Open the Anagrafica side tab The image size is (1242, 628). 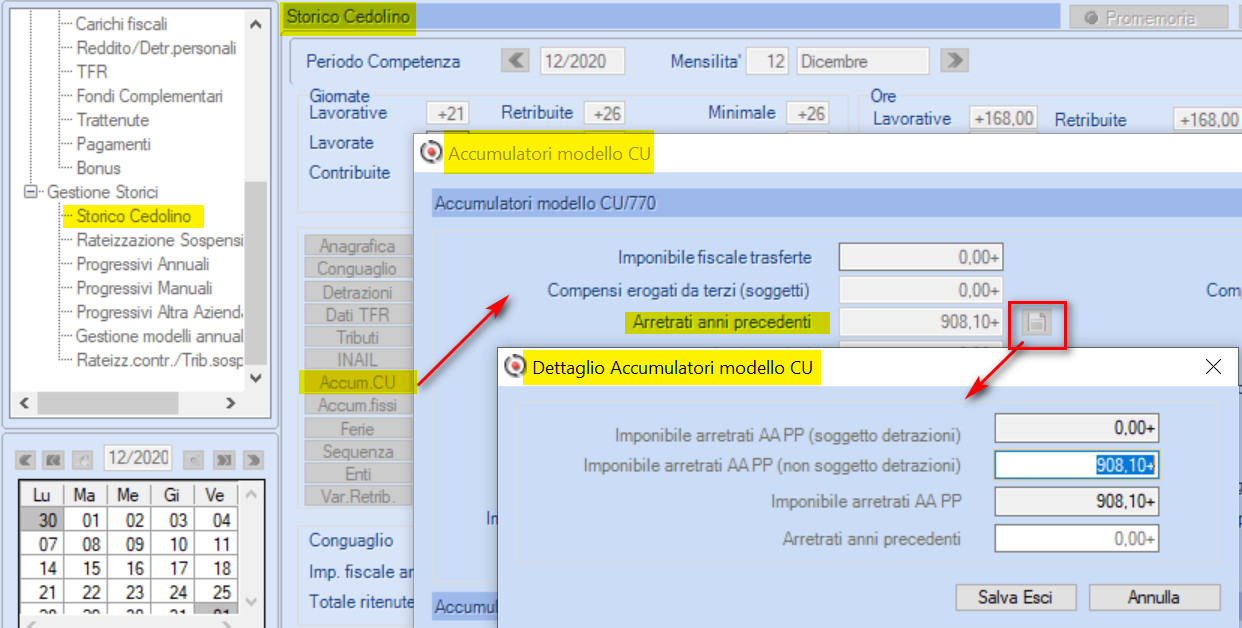[x=356, y=246]
